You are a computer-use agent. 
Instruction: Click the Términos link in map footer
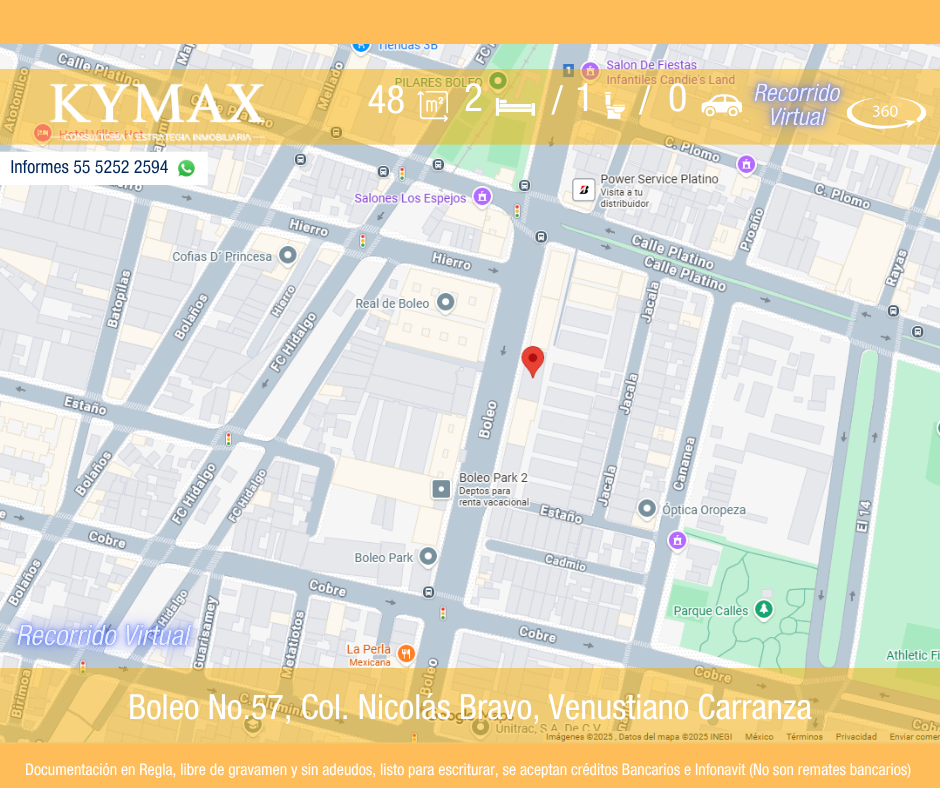point(804,737)
